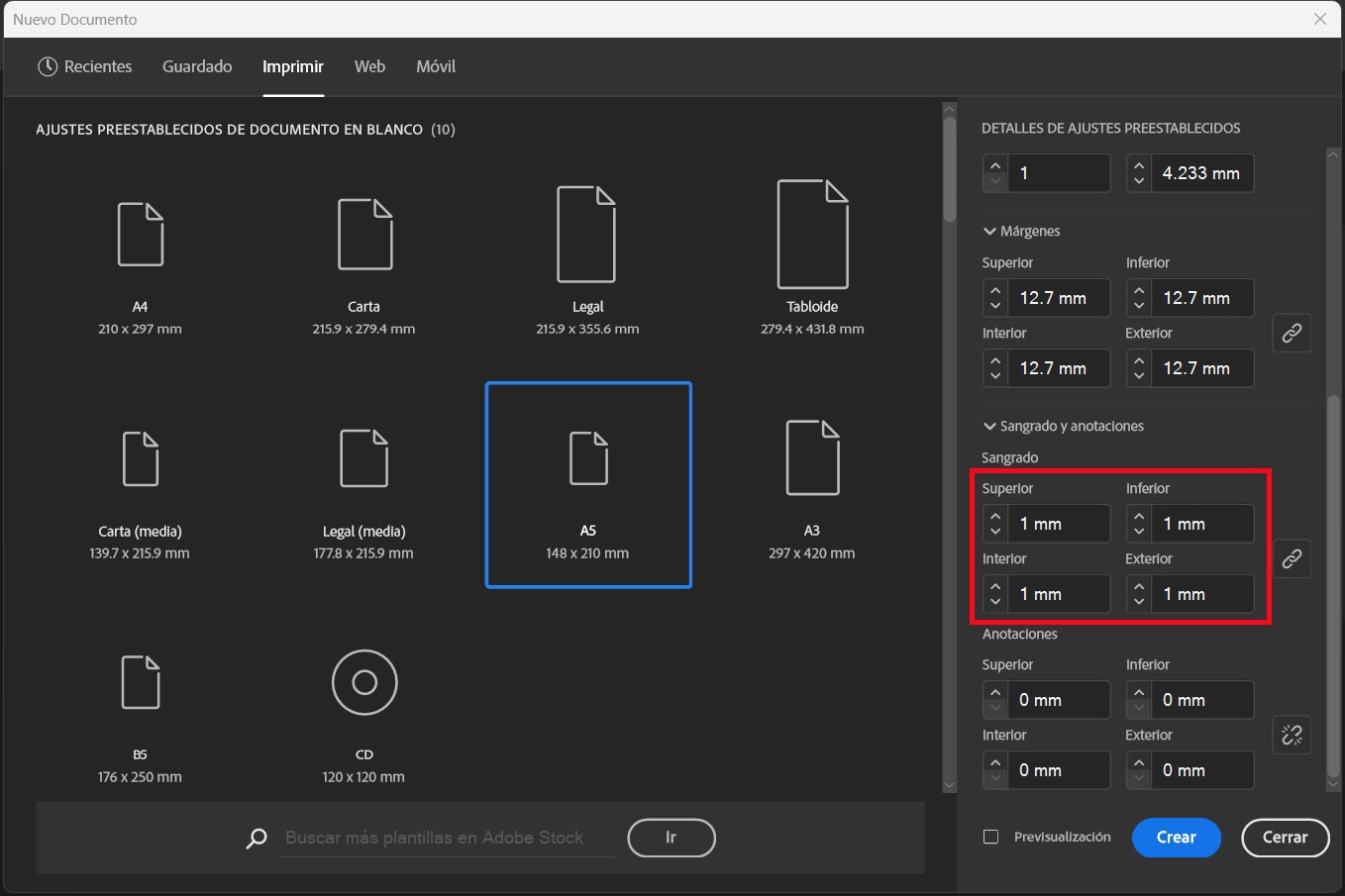Choose the Legal preset icon

pos(586,234)
